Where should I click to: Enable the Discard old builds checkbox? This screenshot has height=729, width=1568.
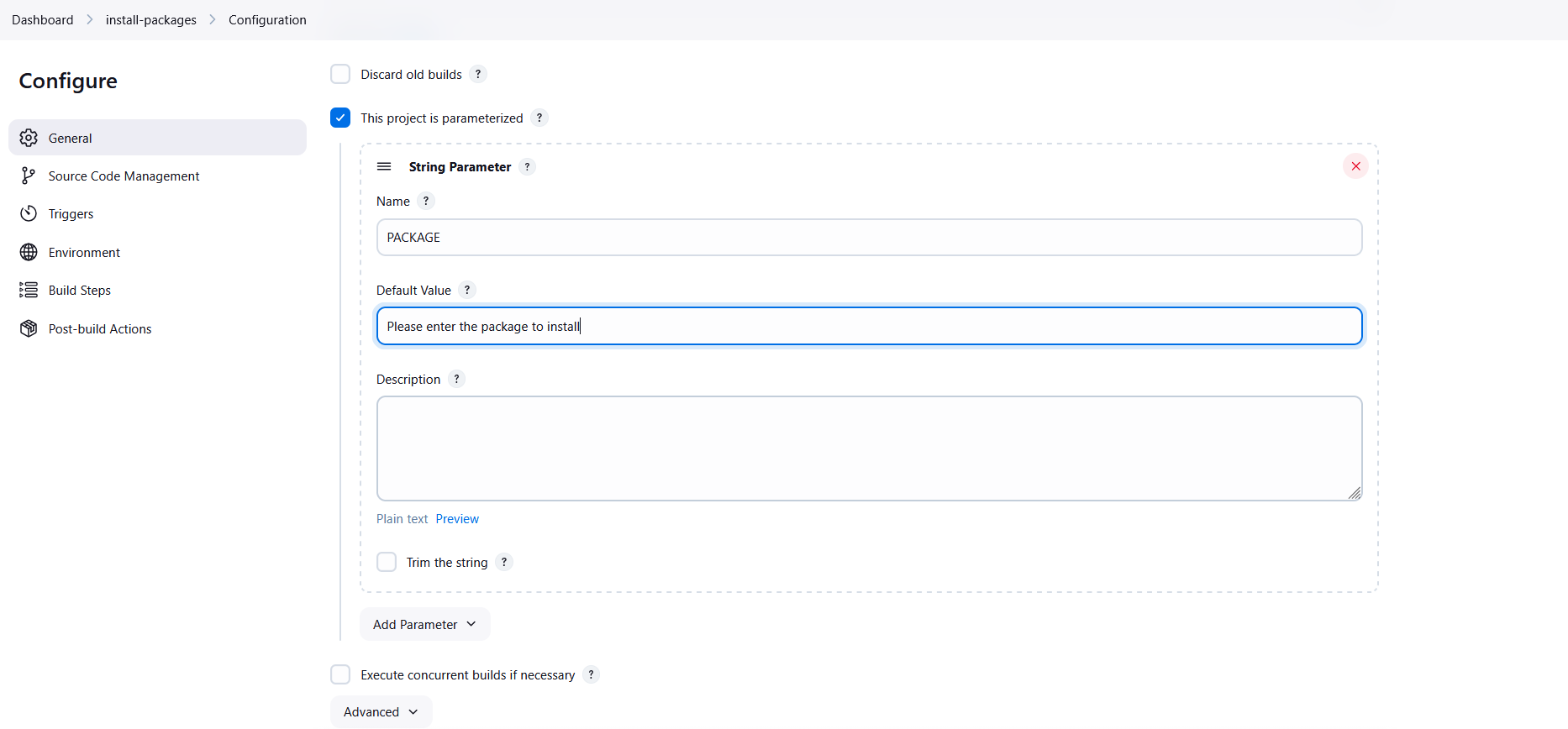pyautogui.click(x=340, y=74)
